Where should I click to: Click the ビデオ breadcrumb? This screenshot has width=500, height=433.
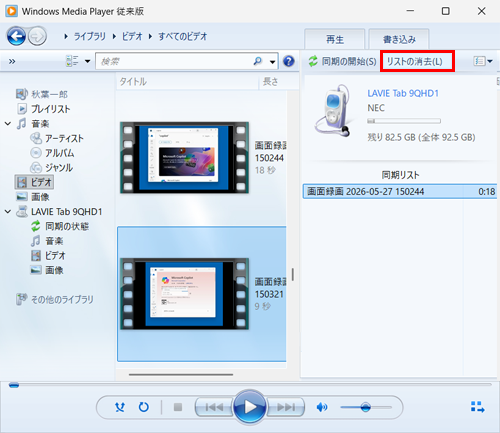[x=132, y=36]
